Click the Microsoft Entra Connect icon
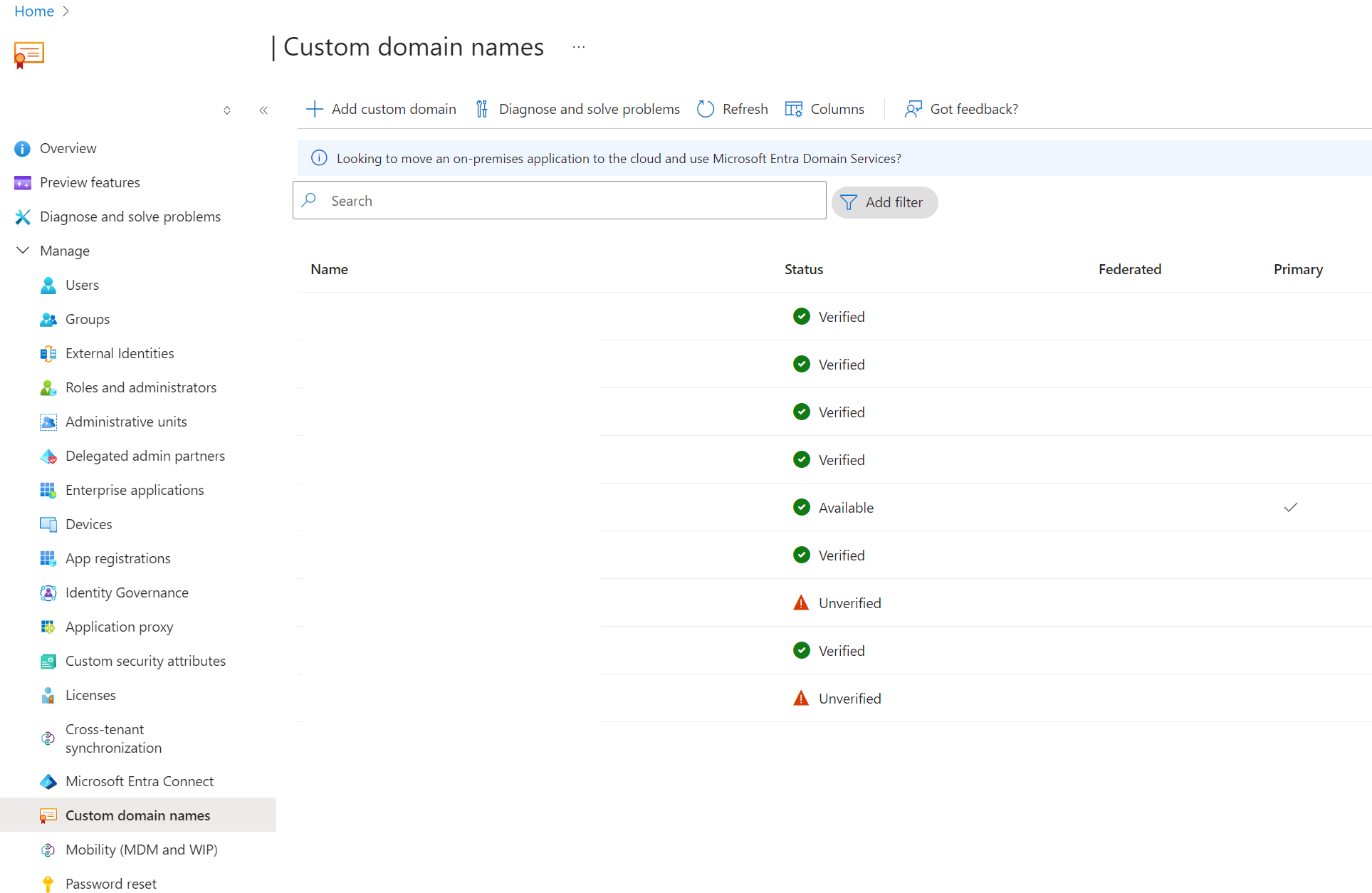1372x893 pixels. 48,781
